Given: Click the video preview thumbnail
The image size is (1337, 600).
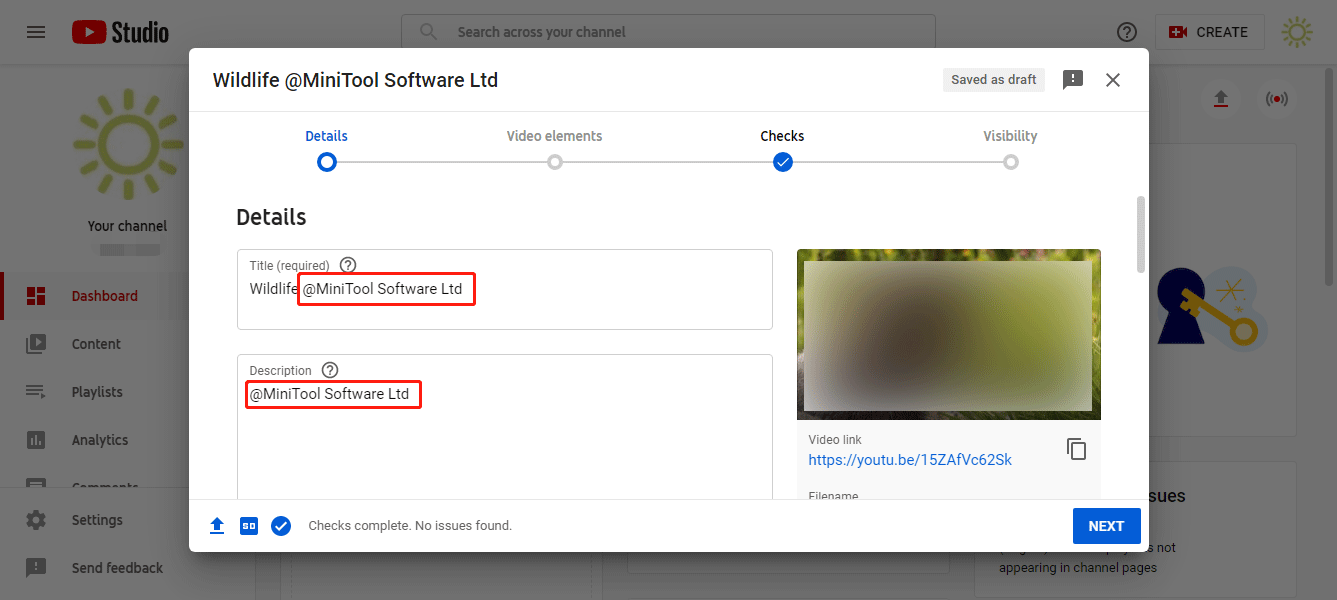Looking at the screenshot, I should click(948, 334).
